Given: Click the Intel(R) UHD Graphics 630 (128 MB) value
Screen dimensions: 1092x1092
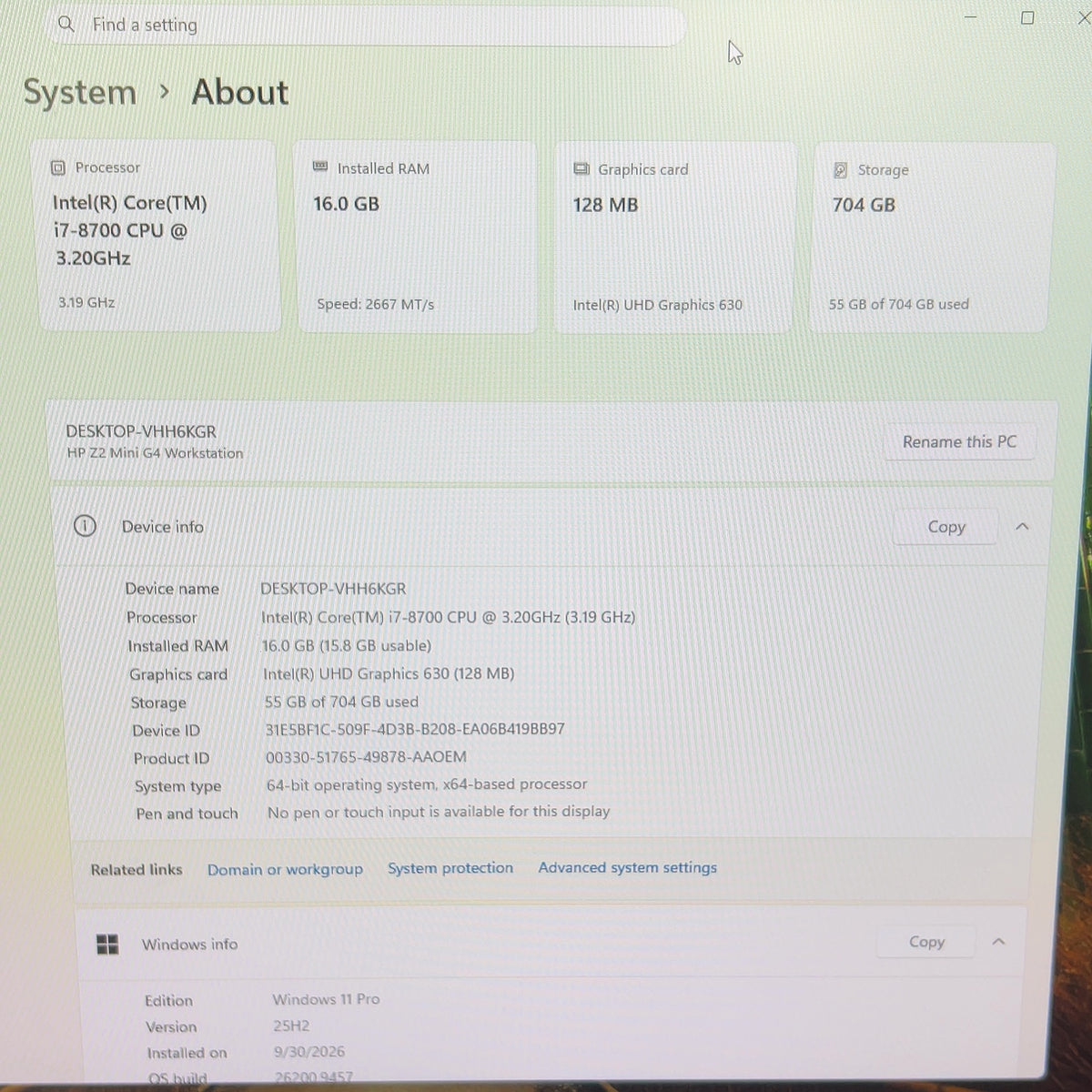Looking at the screenshot, I should tap(389, 673).
